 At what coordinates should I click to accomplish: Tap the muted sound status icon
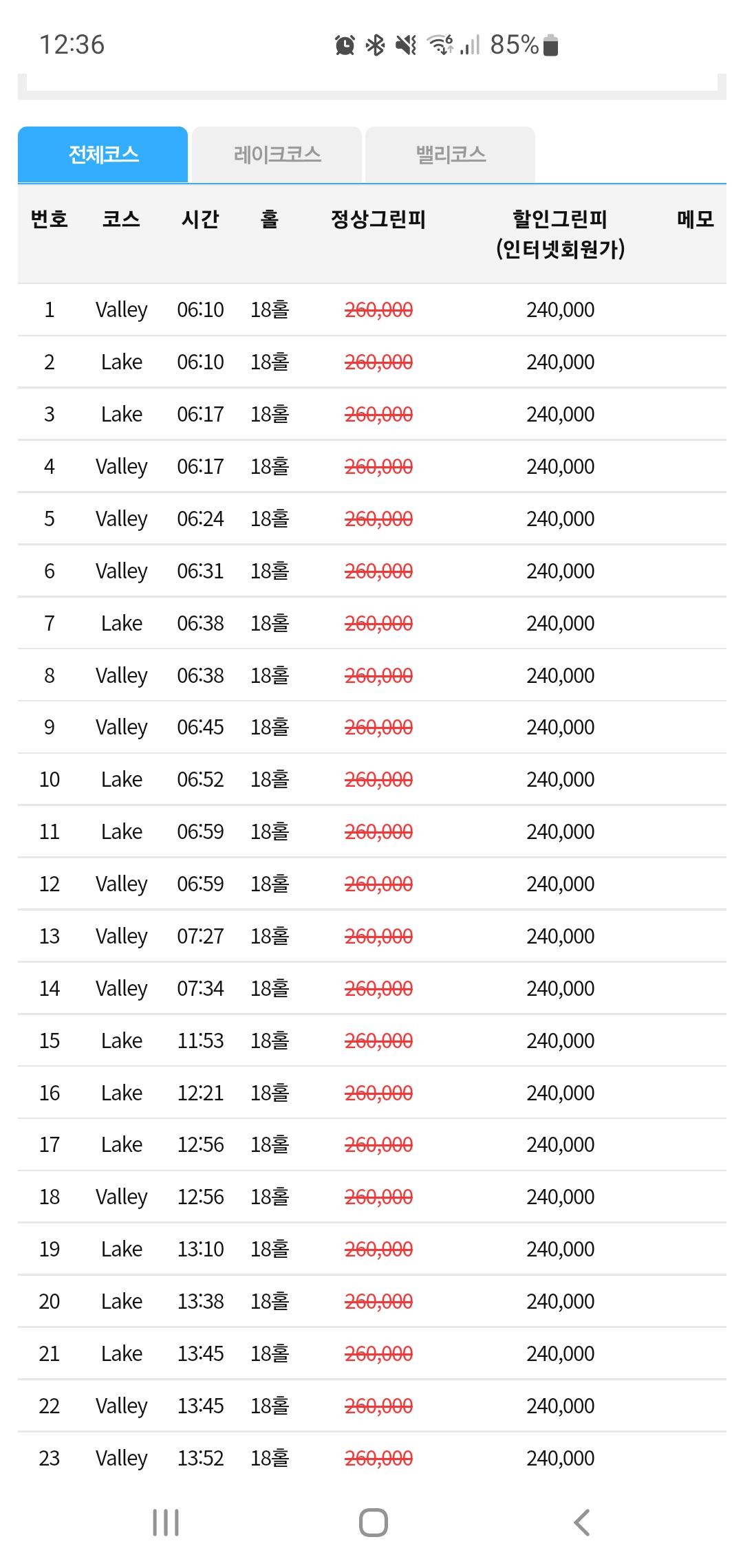tap(406, 45)
